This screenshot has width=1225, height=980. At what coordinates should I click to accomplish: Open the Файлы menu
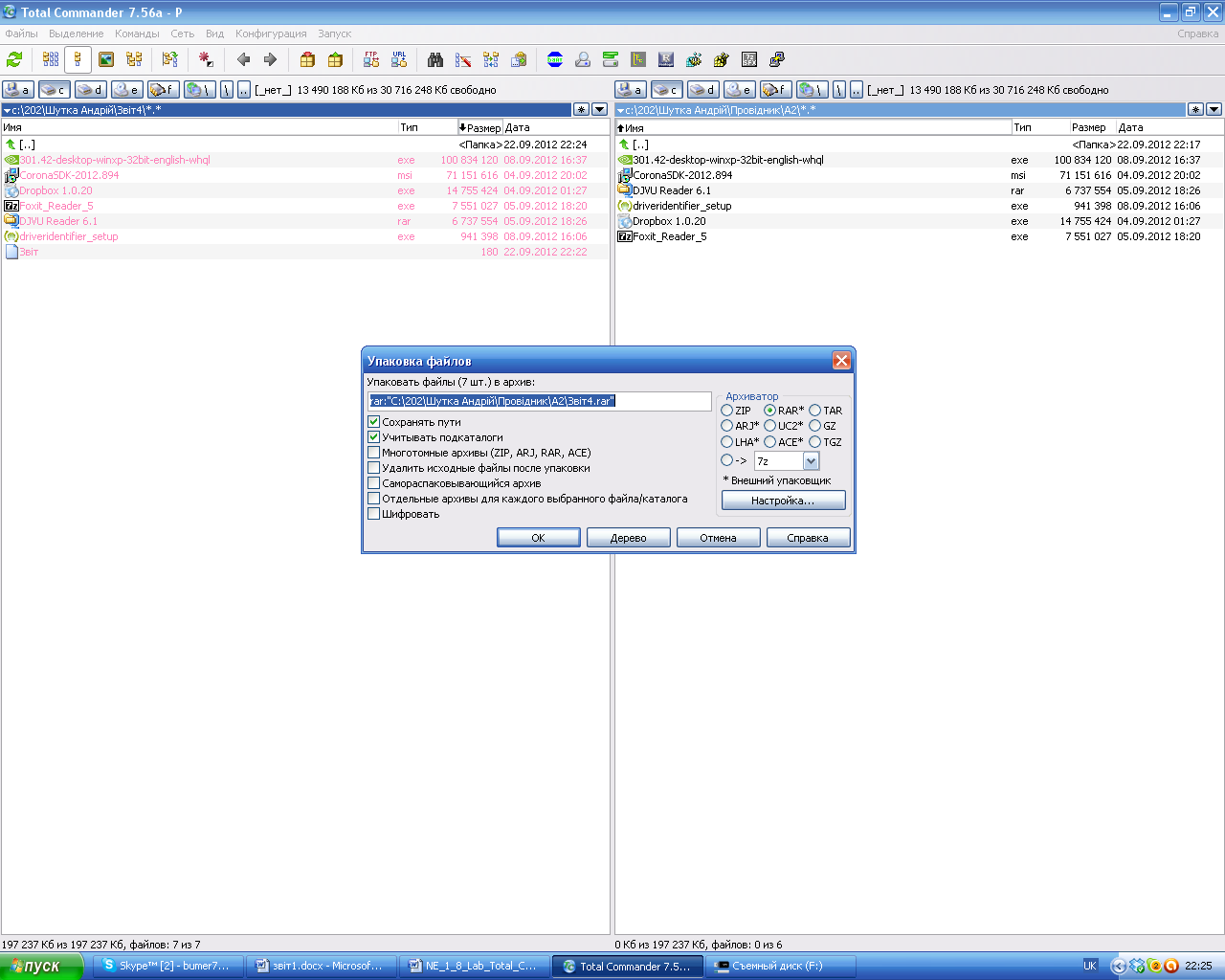pyautogui.click(x=21, y=33)
